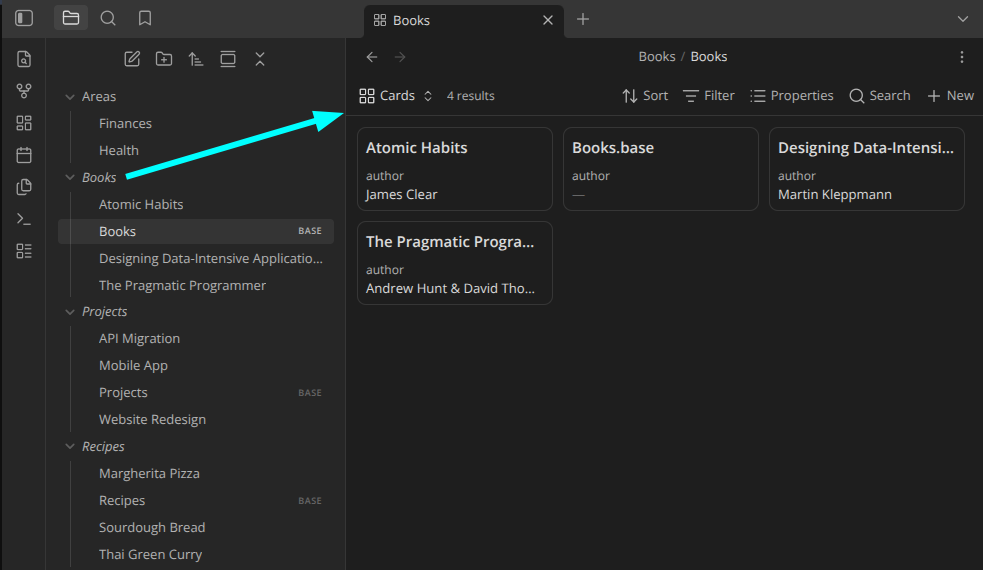Click the bases list ribbon icon

click(x=24, y=251)
